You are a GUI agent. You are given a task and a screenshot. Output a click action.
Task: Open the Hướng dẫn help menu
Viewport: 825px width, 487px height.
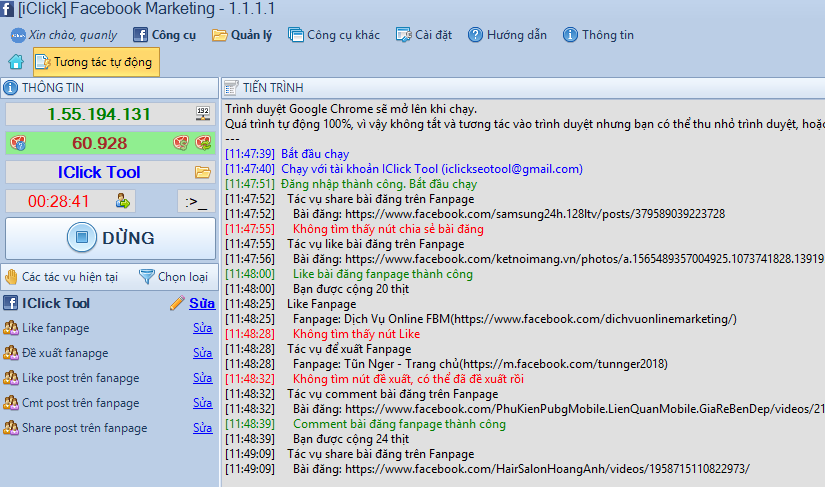(x=507, y=35)
